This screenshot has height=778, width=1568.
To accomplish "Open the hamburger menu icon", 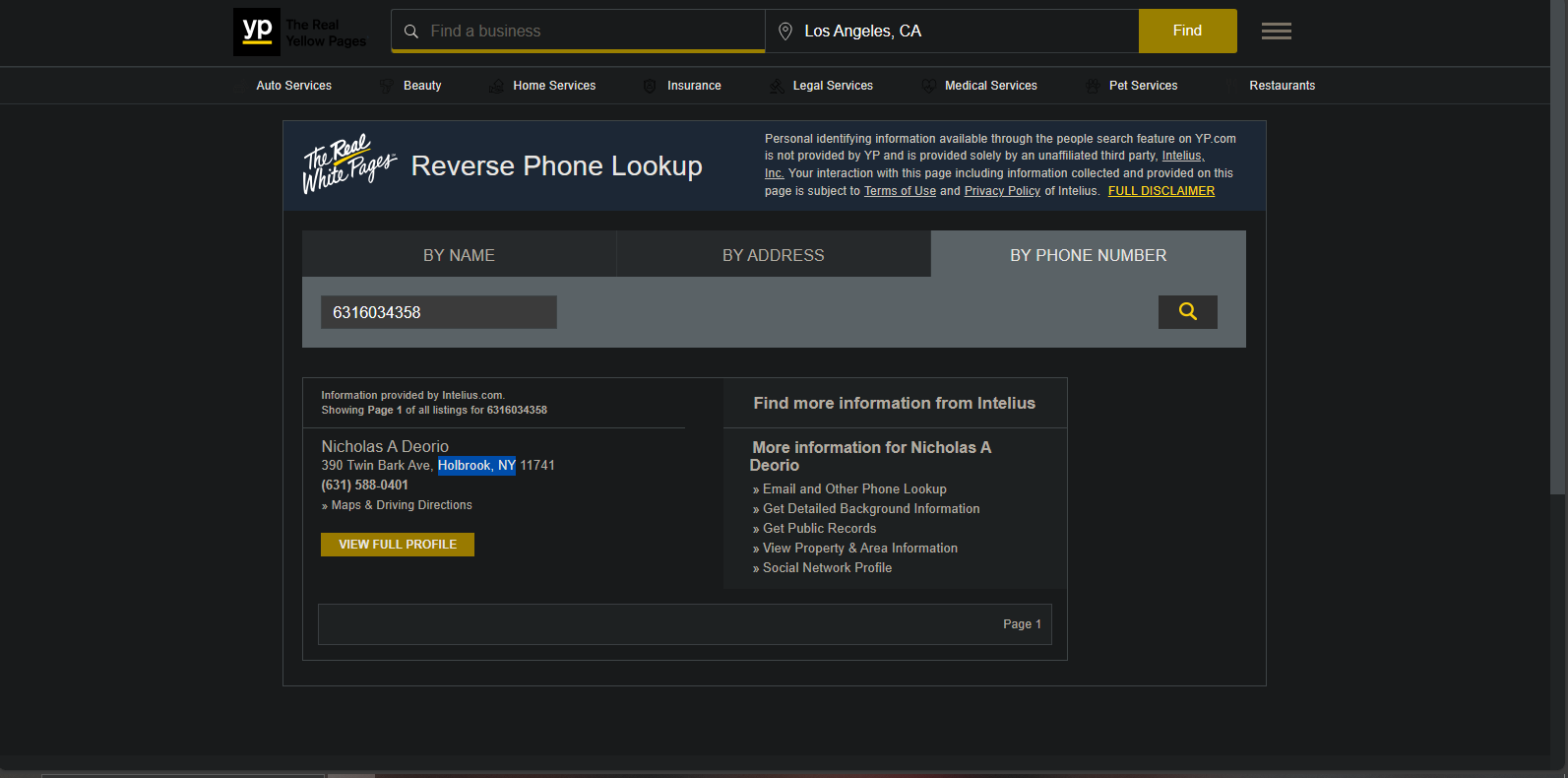I will [x=1277, y=32].
